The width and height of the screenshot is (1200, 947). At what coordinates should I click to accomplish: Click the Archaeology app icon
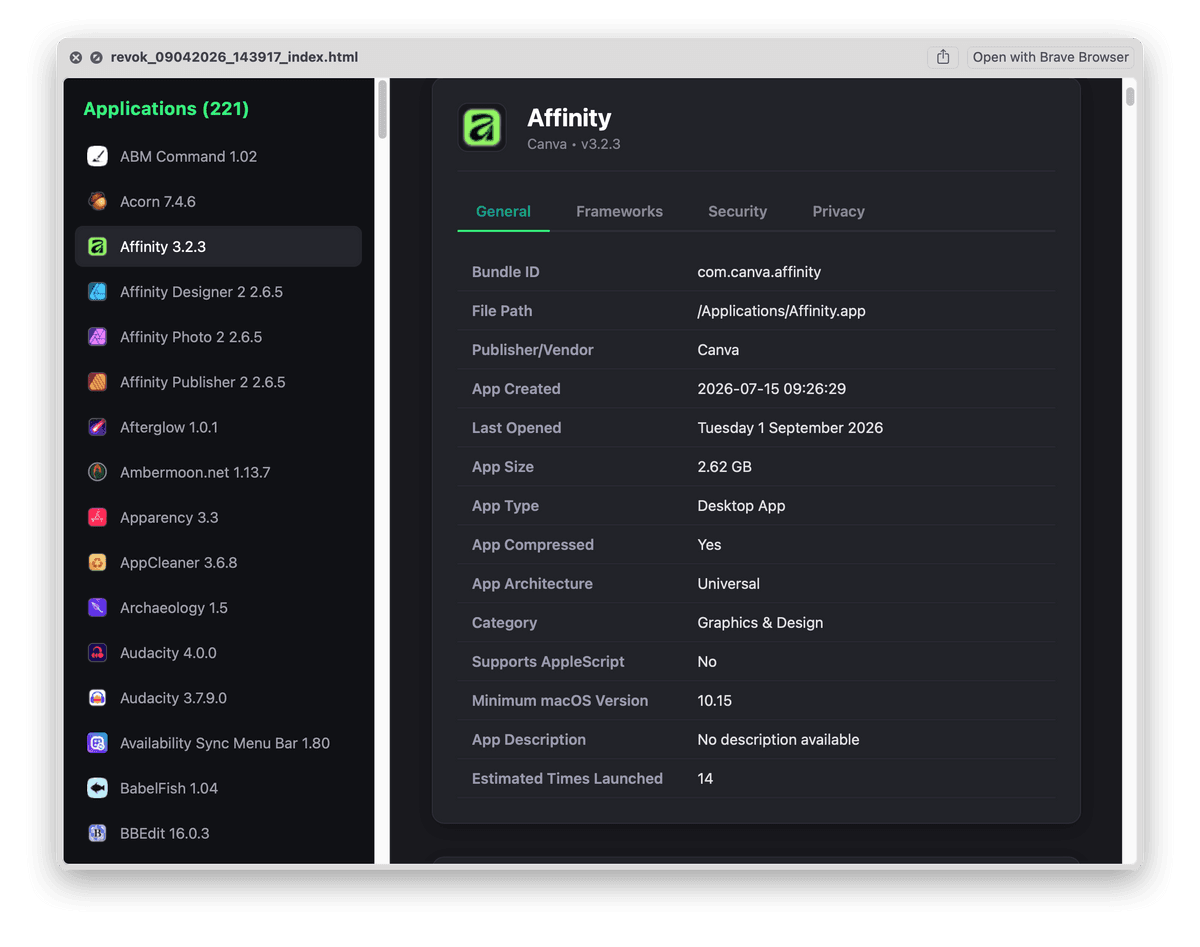click(x=97, y=607)
